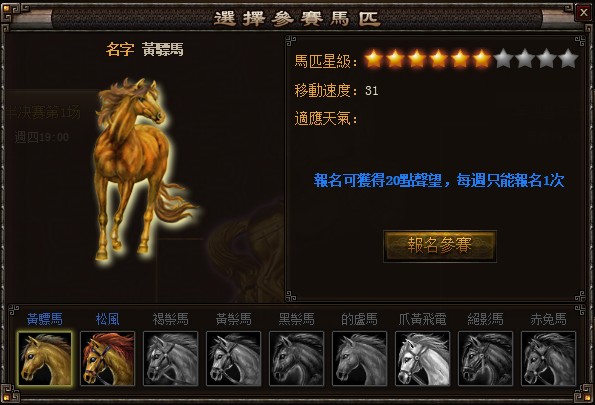
Task: Click the first gold star rating
Action: (373, 59)
